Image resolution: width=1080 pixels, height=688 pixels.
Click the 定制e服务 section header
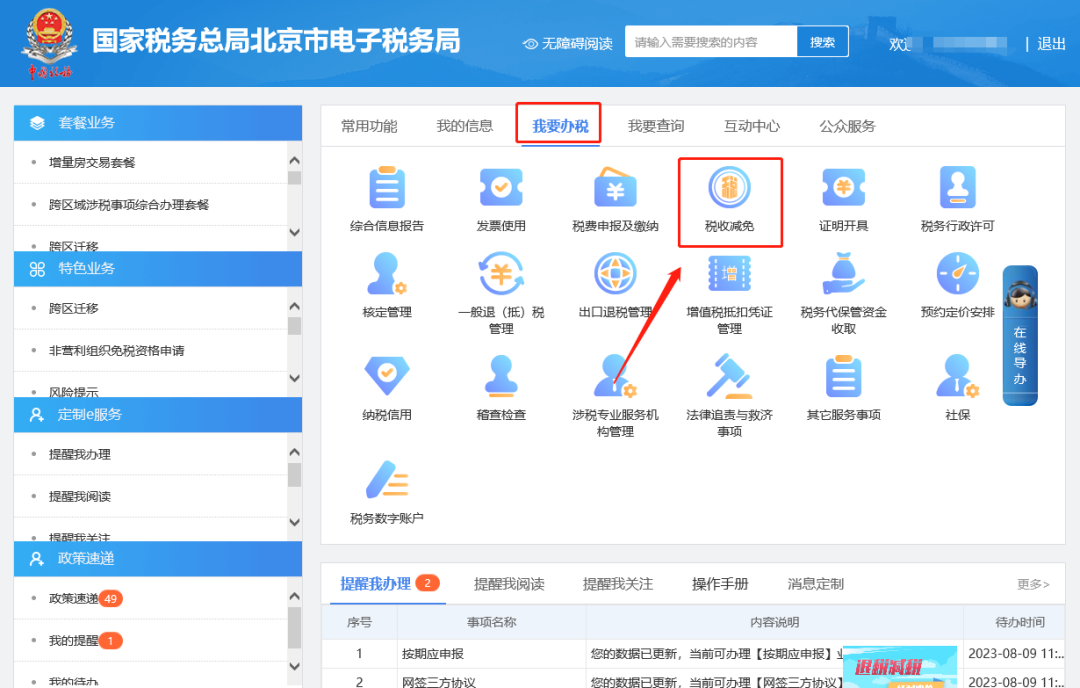click(158, 415)
